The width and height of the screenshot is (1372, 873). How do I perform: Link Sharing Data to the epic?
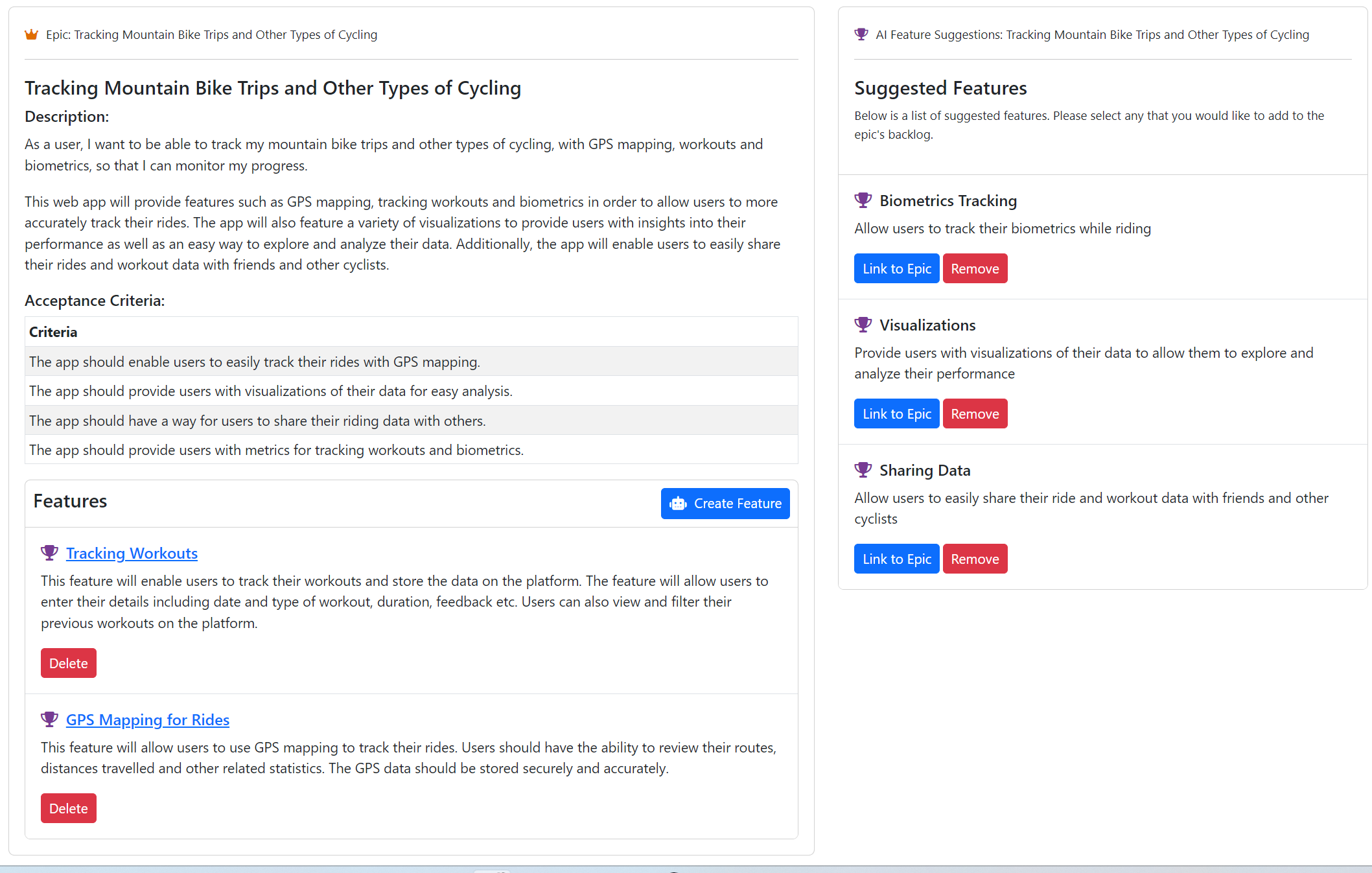[896, 558]
